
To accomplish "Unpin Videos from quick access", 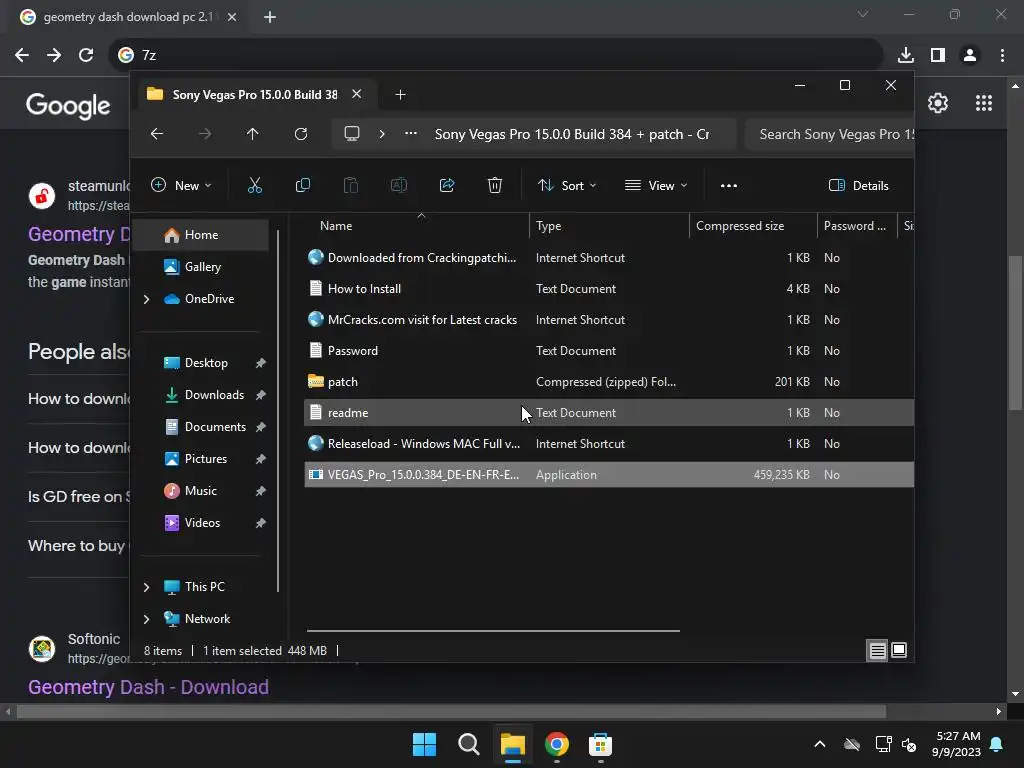I will 261,523.
